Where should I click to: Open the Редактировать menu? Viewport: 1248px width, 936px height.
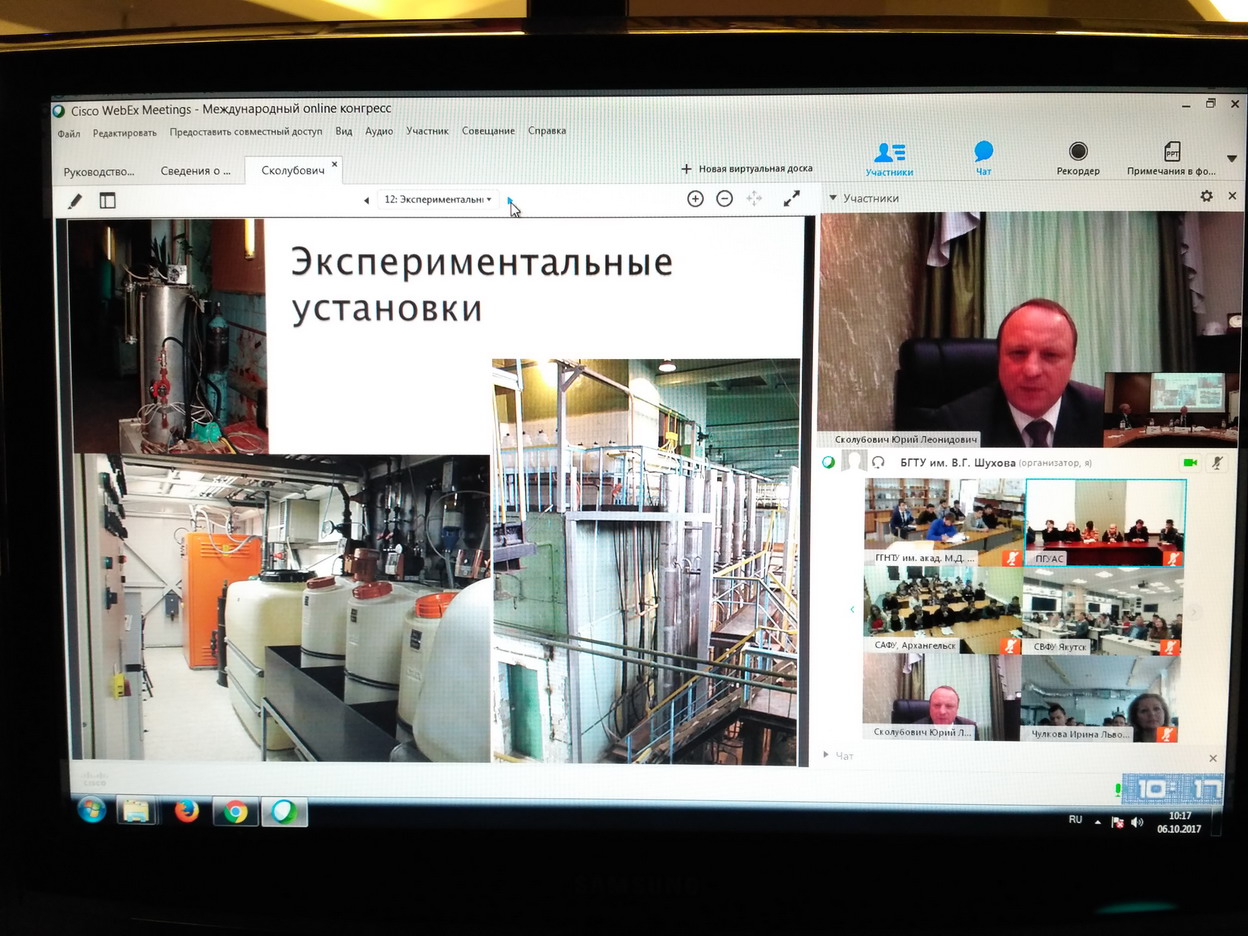pos(125,132)
